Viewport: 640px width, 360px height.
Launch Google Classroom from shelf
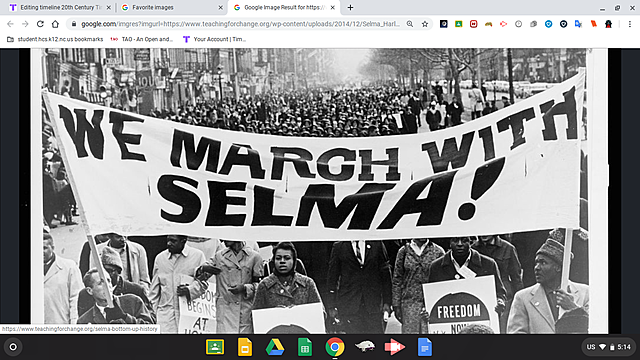tap(215, 347)
